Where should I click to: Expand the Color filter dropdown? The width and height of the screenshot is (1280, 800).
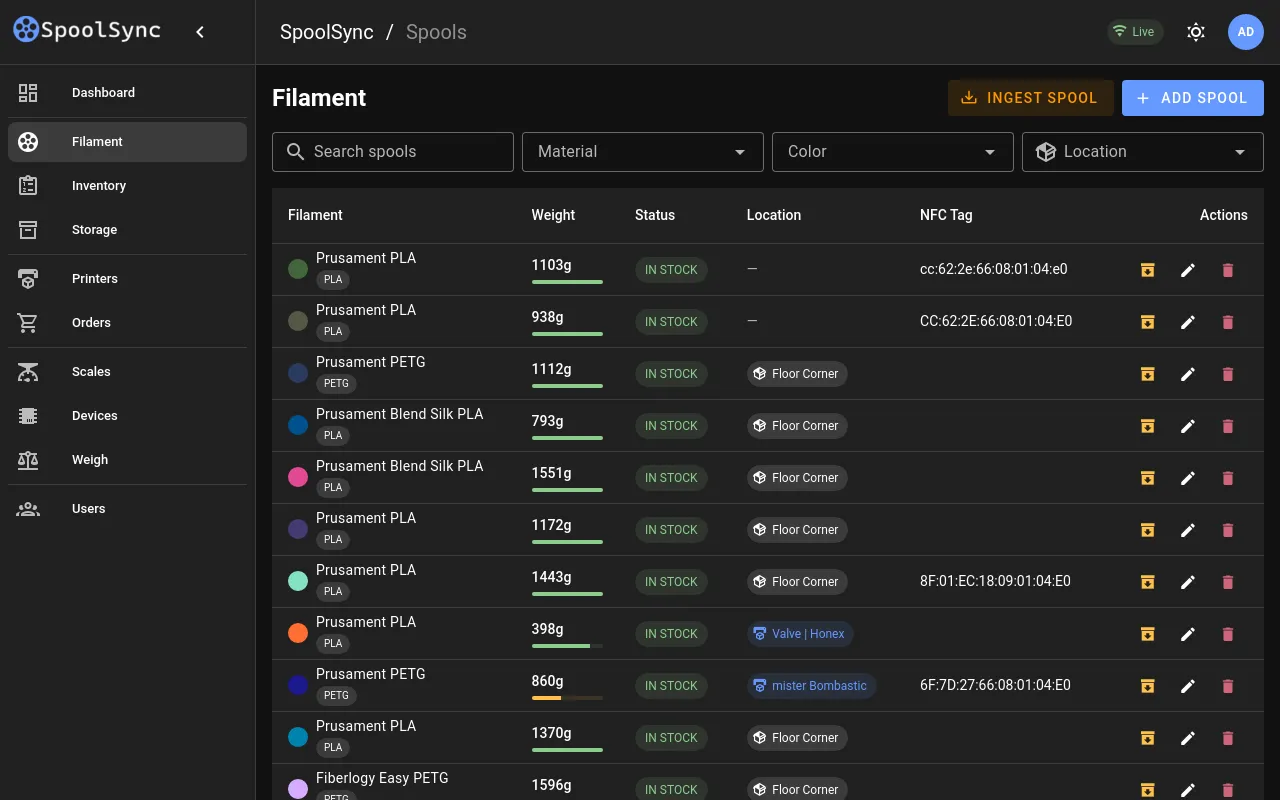coord(892,152)
